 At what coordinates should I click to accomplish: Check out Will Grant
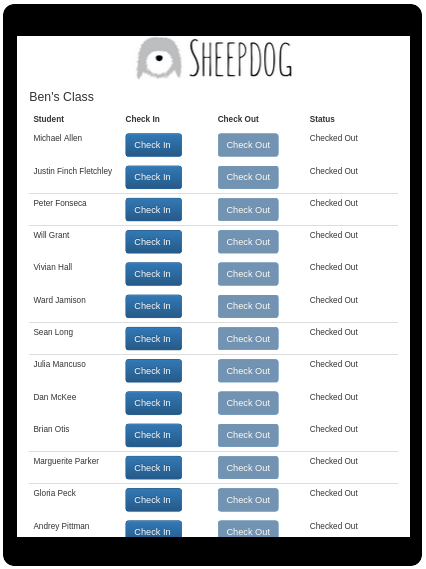coord(248,242)
